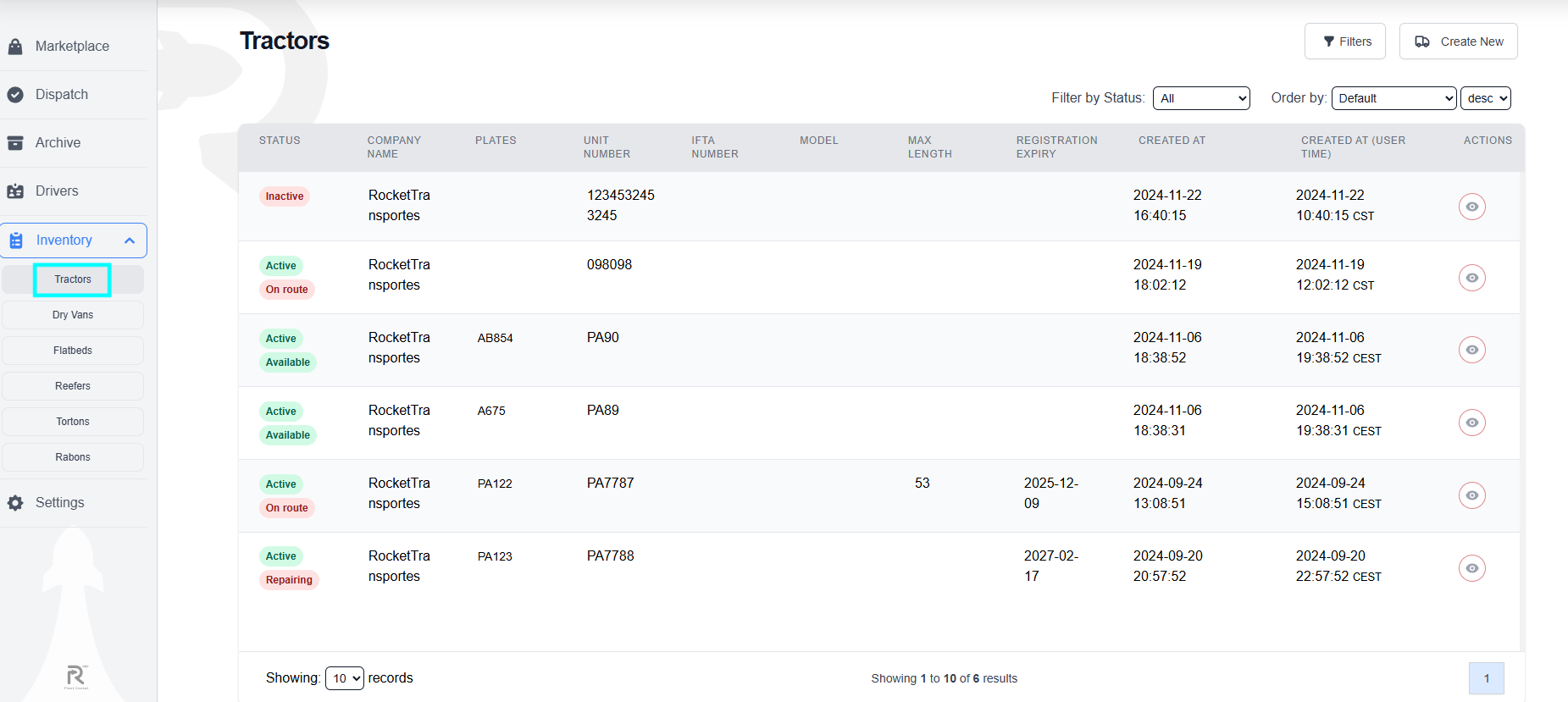Click the Marketplace bag icon
The height and width of the screenshot is (702, 1568).
tap(15, 47)
